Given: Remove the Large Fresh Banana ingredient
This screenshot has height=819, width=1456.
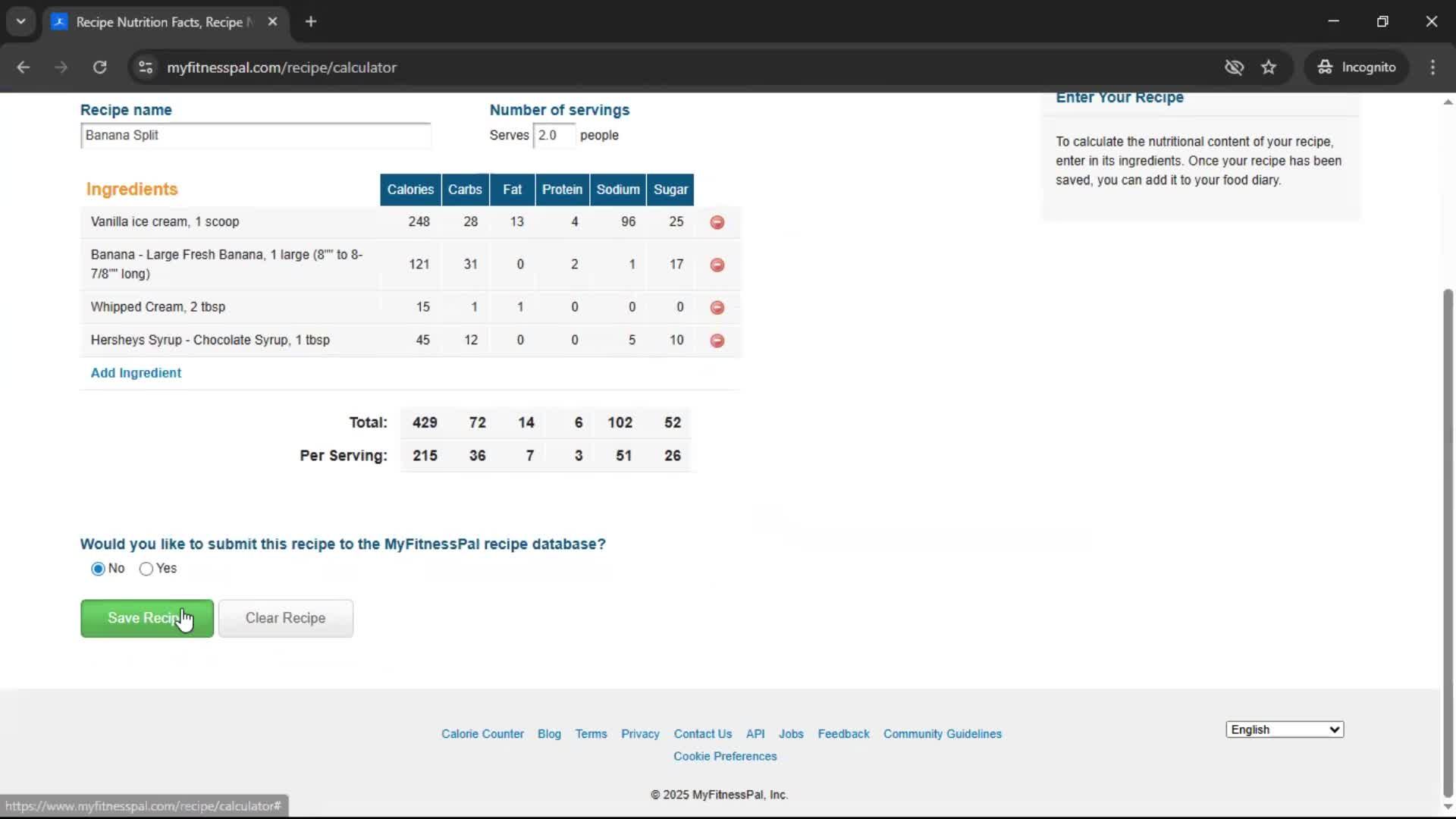Looking at the screenshot, I should click(x=717, y=265).
